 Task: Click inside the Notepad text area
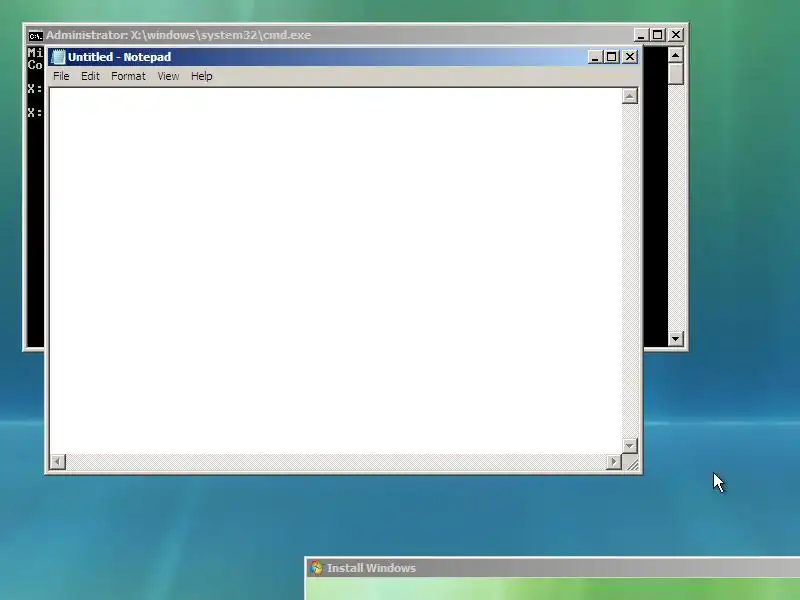pos(336,270)
